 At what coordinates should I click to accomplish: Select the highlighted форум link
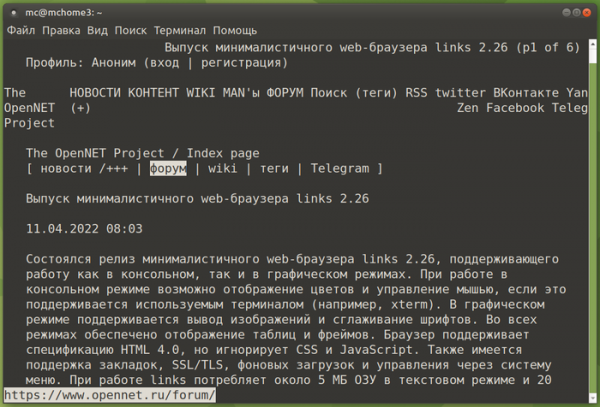tap(168, 169)
